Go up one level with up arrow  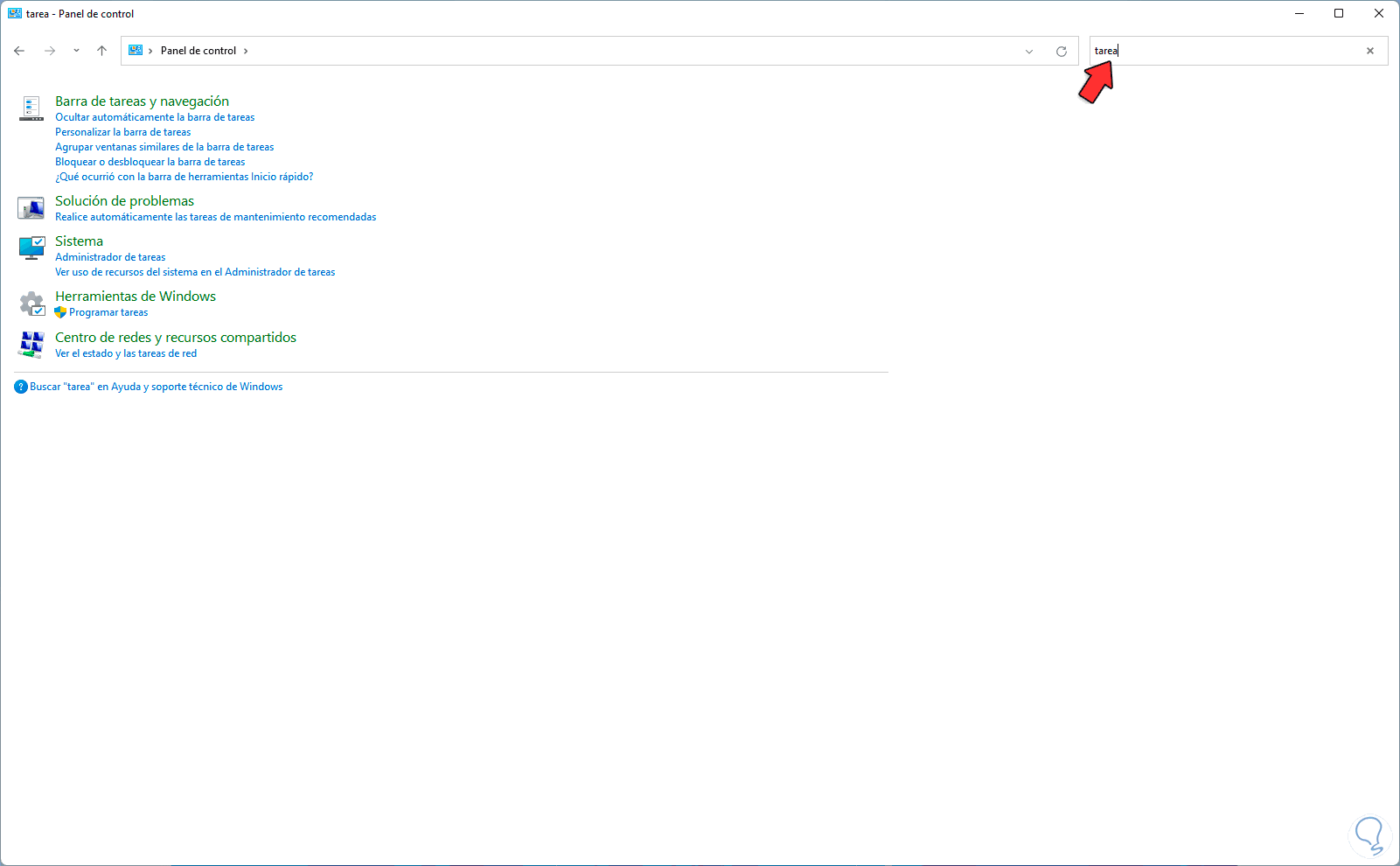[101, 51]
